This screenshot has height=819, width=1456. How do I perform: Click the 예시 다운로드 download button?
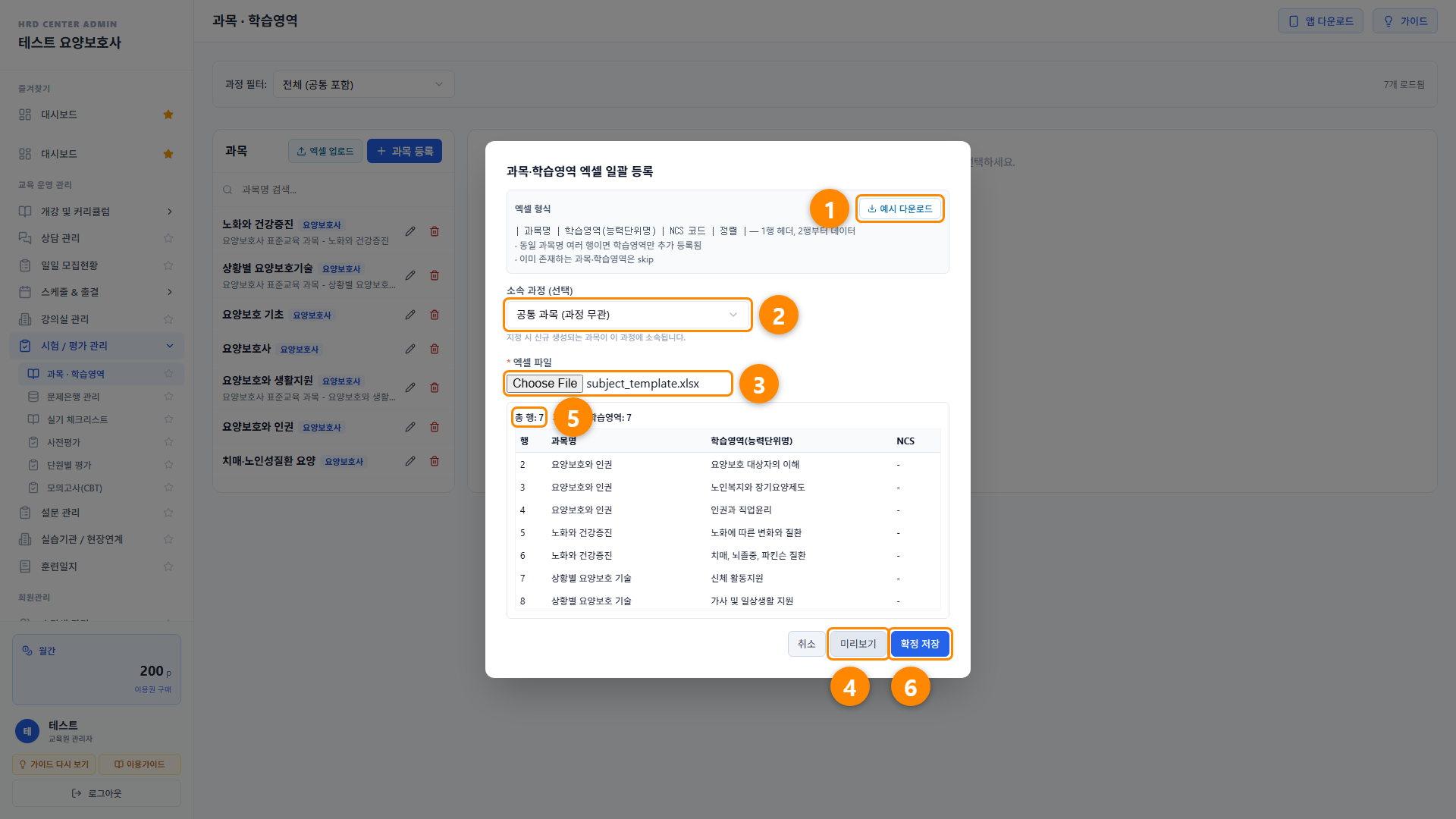[x=900, y=209]
